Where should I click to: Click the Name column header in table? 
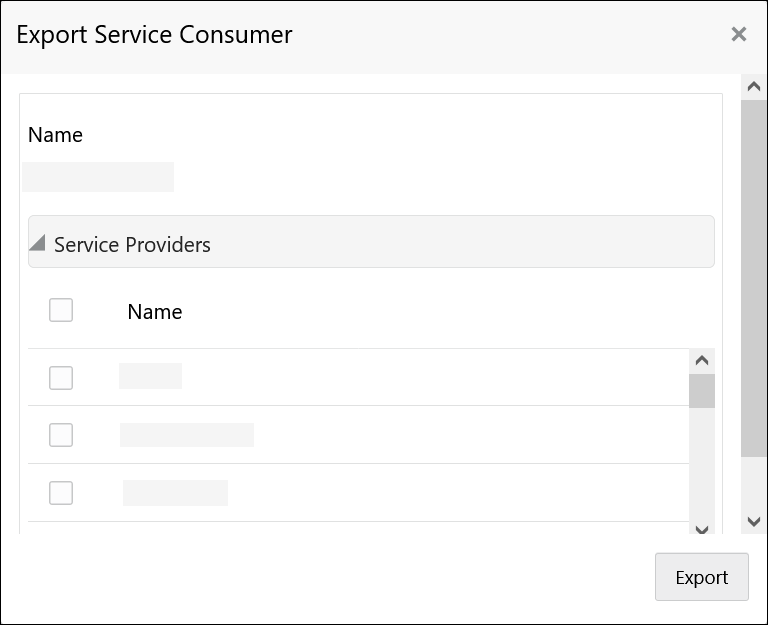coord(155,312)
